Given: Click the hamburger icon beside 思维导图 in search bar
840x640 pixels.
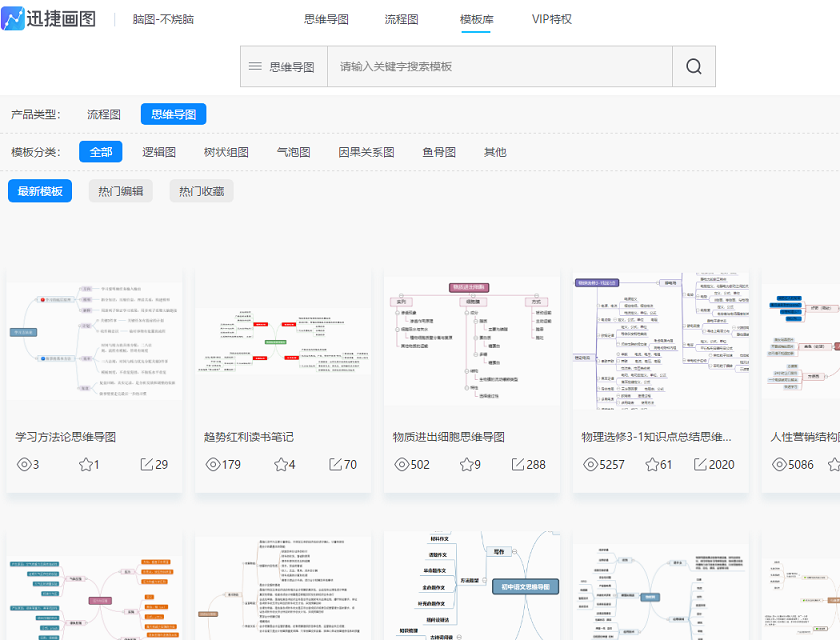Looking at the screenshot, I should (257, 65).
